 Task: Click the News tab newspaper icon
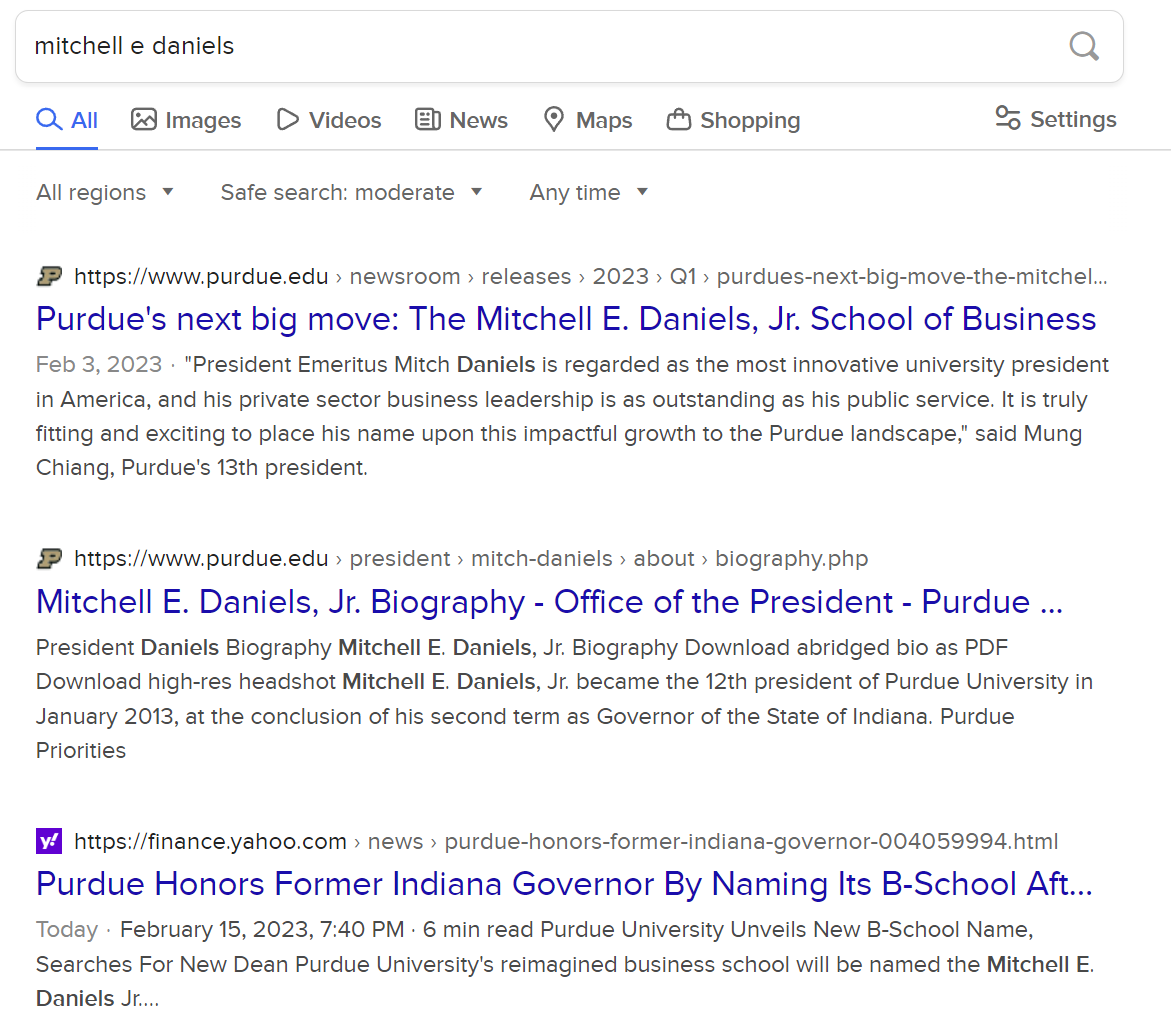point(428,119)
